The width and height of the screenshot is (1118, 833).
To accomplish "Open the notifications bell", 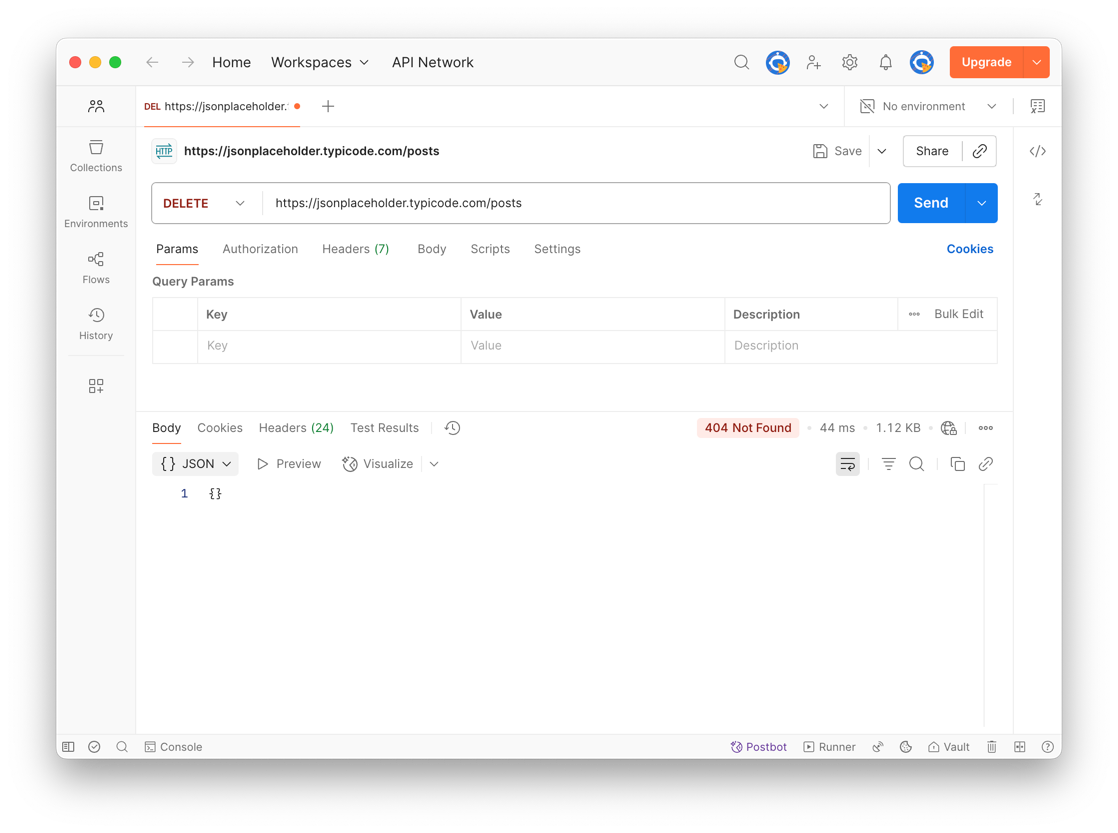I will (885, 62).
